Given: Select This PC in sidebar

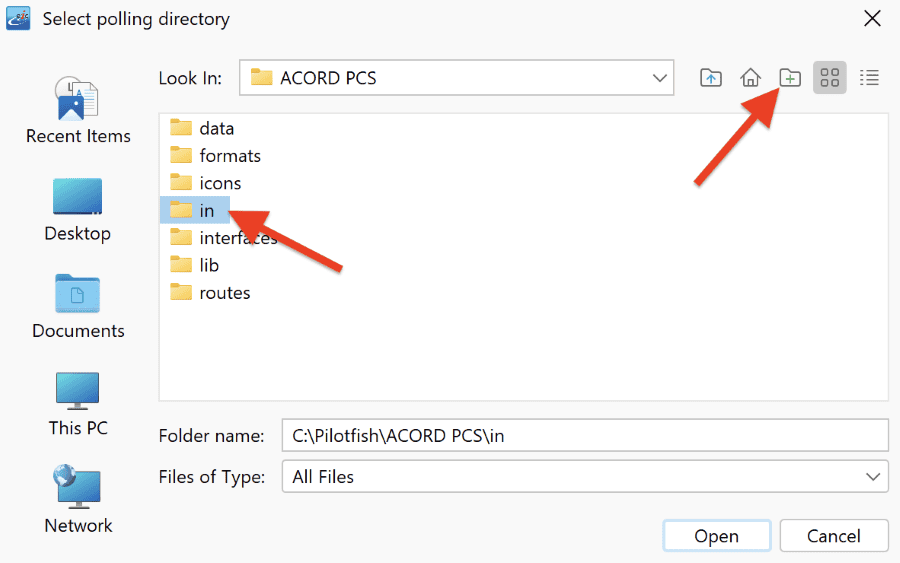Looking at the screenshot, I should coord(78,404).
